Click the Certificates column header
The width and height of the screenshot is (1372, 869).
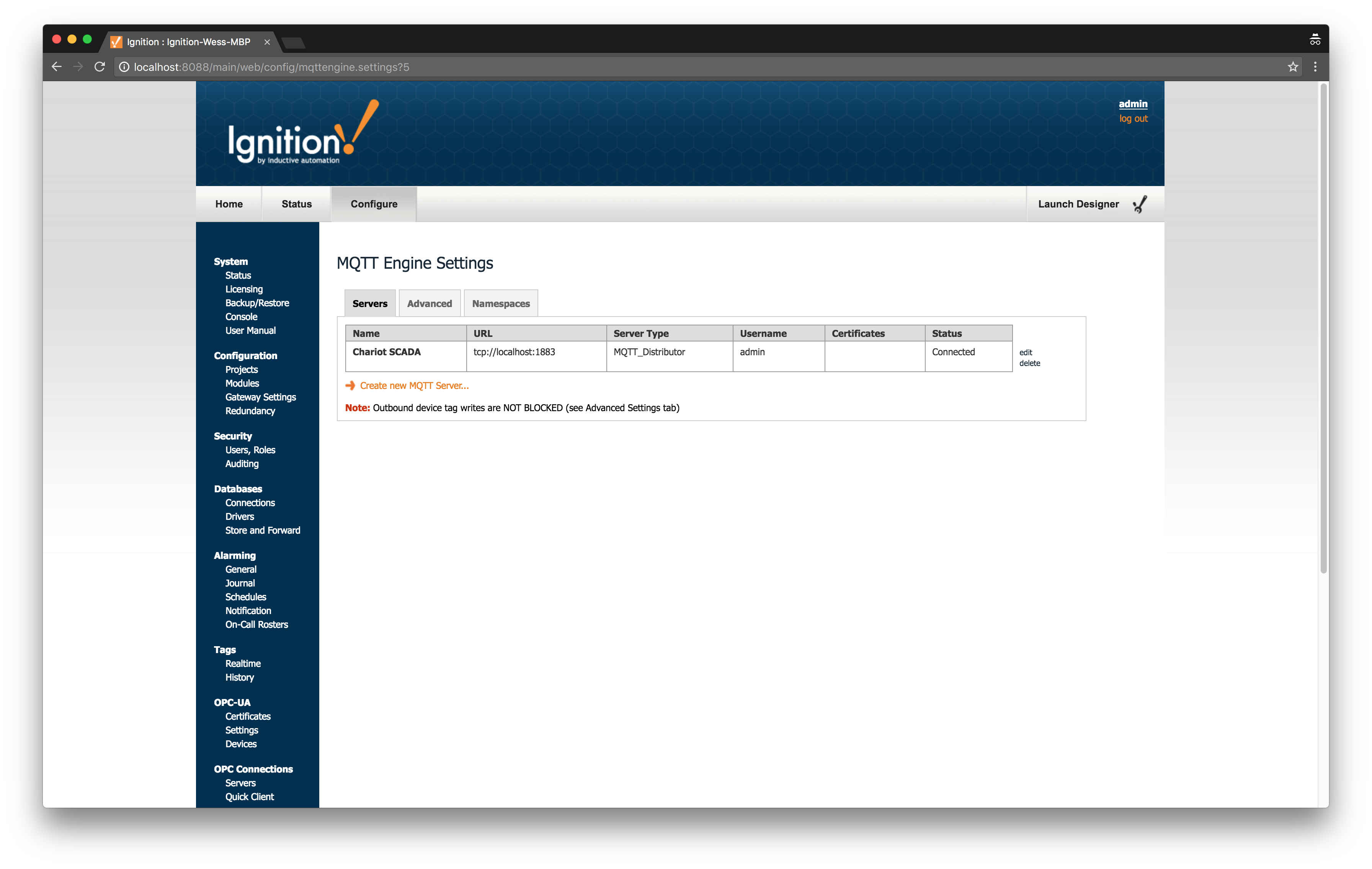(x=875, y=333)
